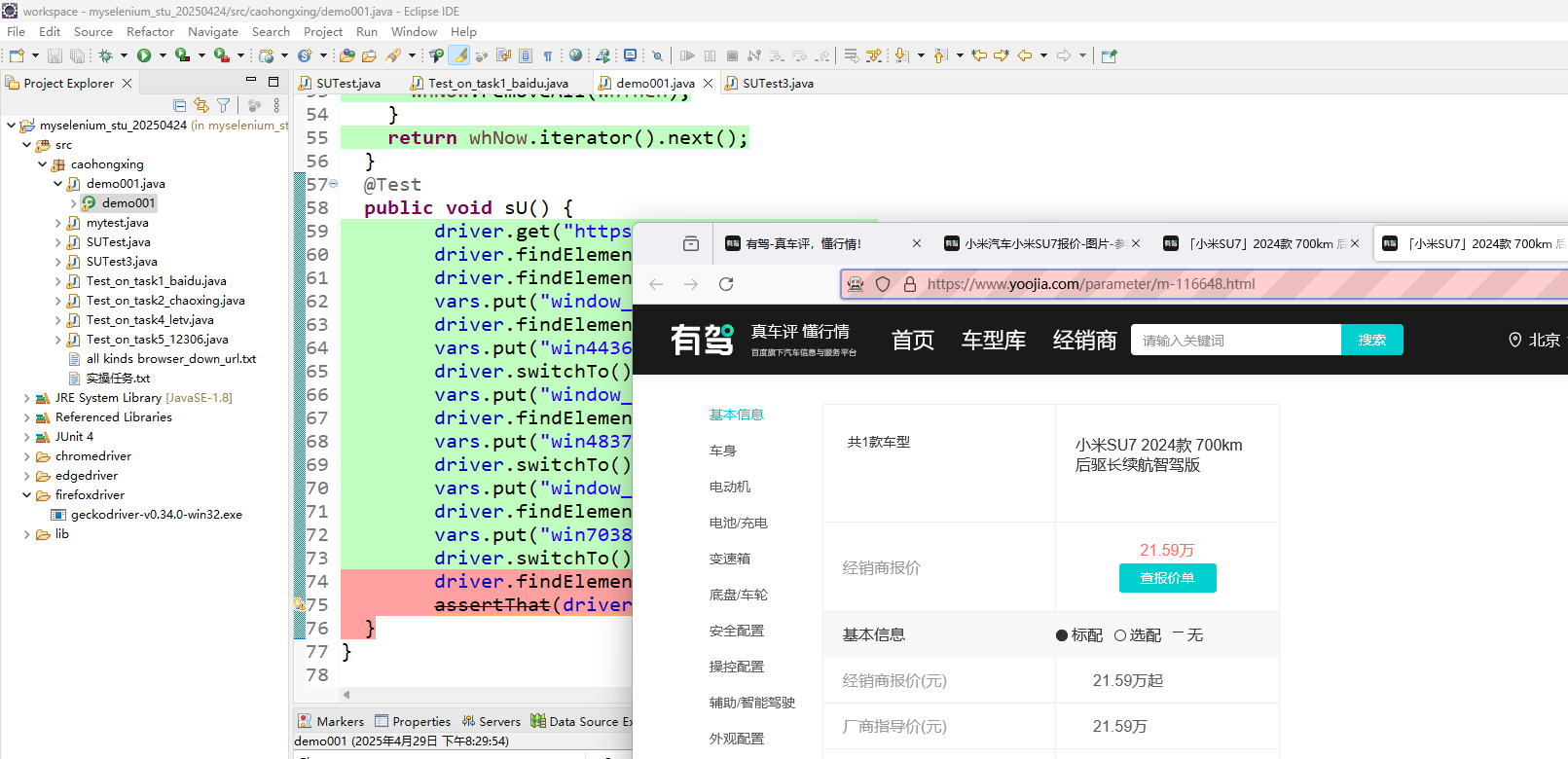1568x759 pixels.
Task: Open dropdown arrow next to Debug icon
Action: click(x=124, y=55)
